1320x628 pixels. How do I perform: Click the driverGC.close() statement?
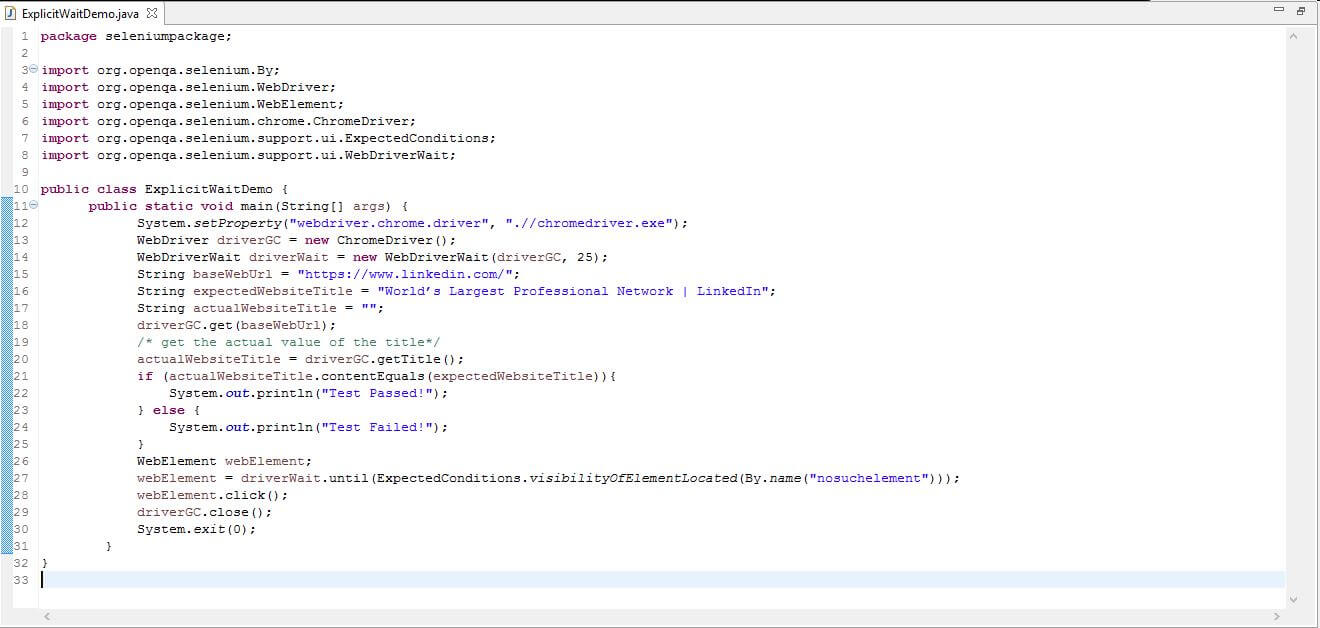tap(205, 512)
